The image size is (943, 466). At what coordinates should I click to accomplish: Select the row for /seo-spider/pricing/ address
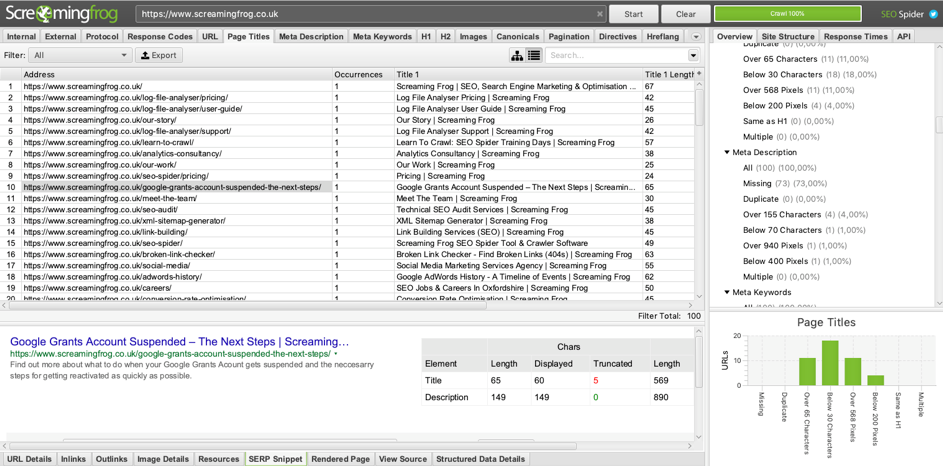pos(347,176)
